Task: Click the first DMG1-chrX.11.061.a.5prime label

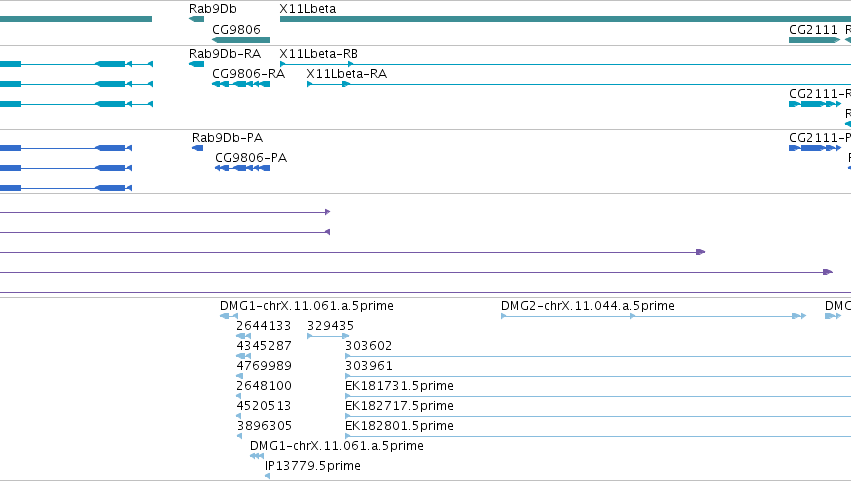Action: coord(307,306)
